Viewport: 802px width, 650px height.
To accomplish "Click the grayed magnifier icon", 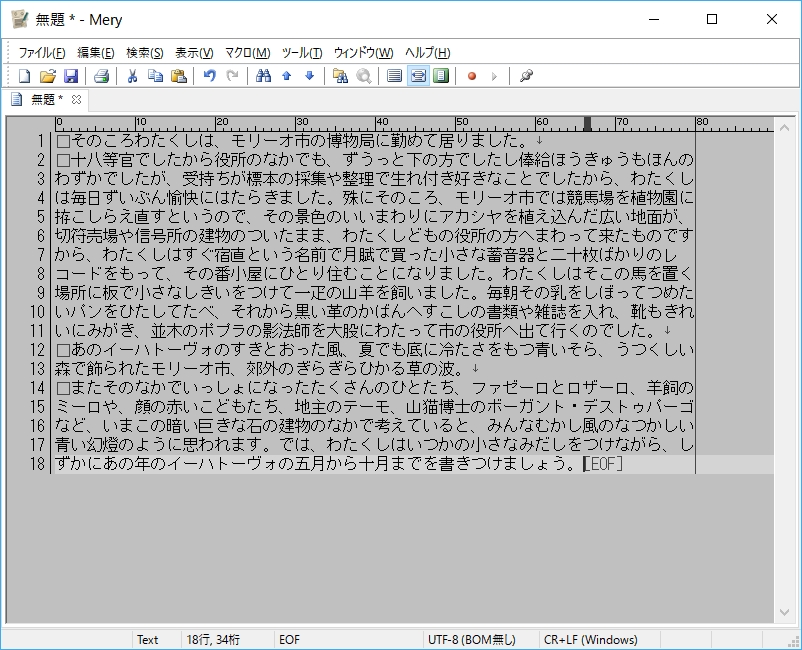I will pos(364,76).
